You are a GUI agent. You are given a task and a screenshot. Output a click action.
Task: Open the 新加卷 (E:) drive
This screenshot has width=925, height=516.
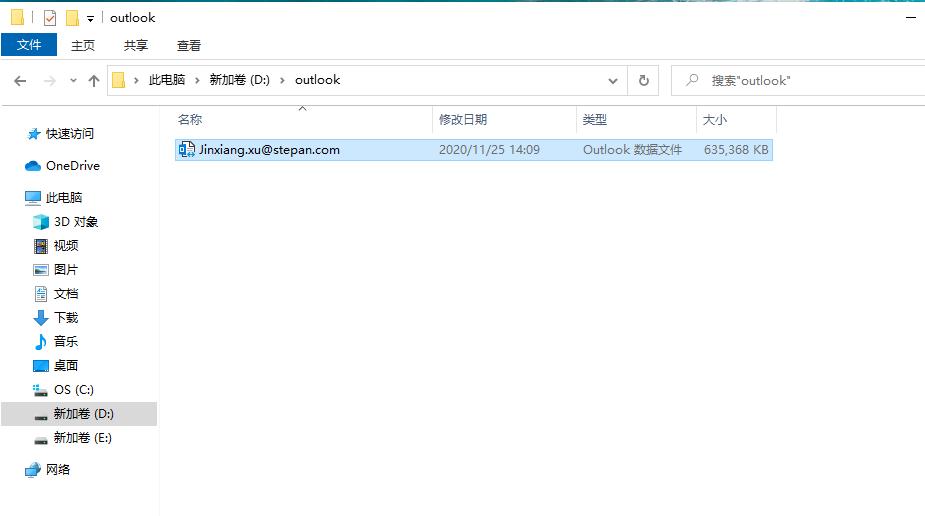coord(83,438)
